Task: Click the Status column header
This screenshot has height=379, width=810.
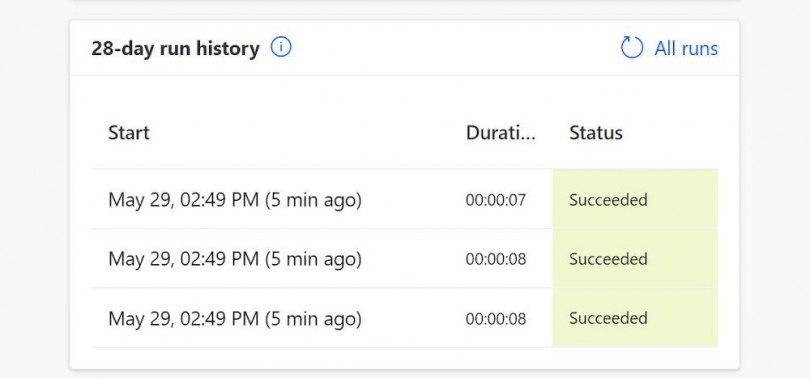Action: pos(596,133)
